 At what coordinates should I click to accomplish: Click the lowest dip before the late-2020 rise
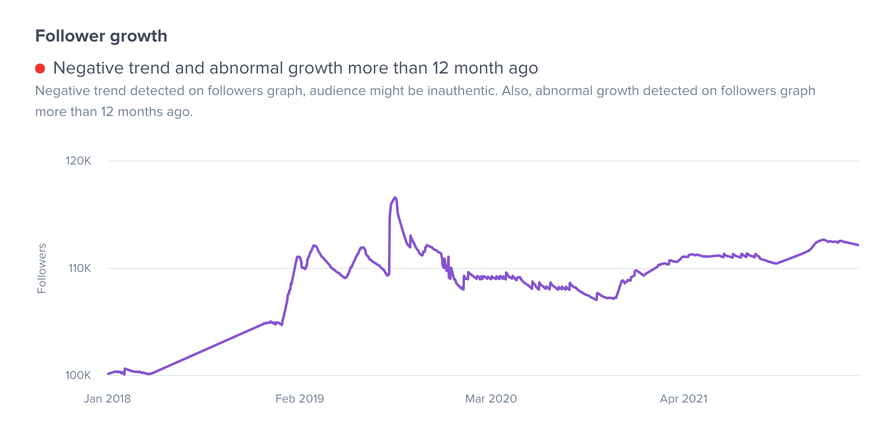point(597,299)
